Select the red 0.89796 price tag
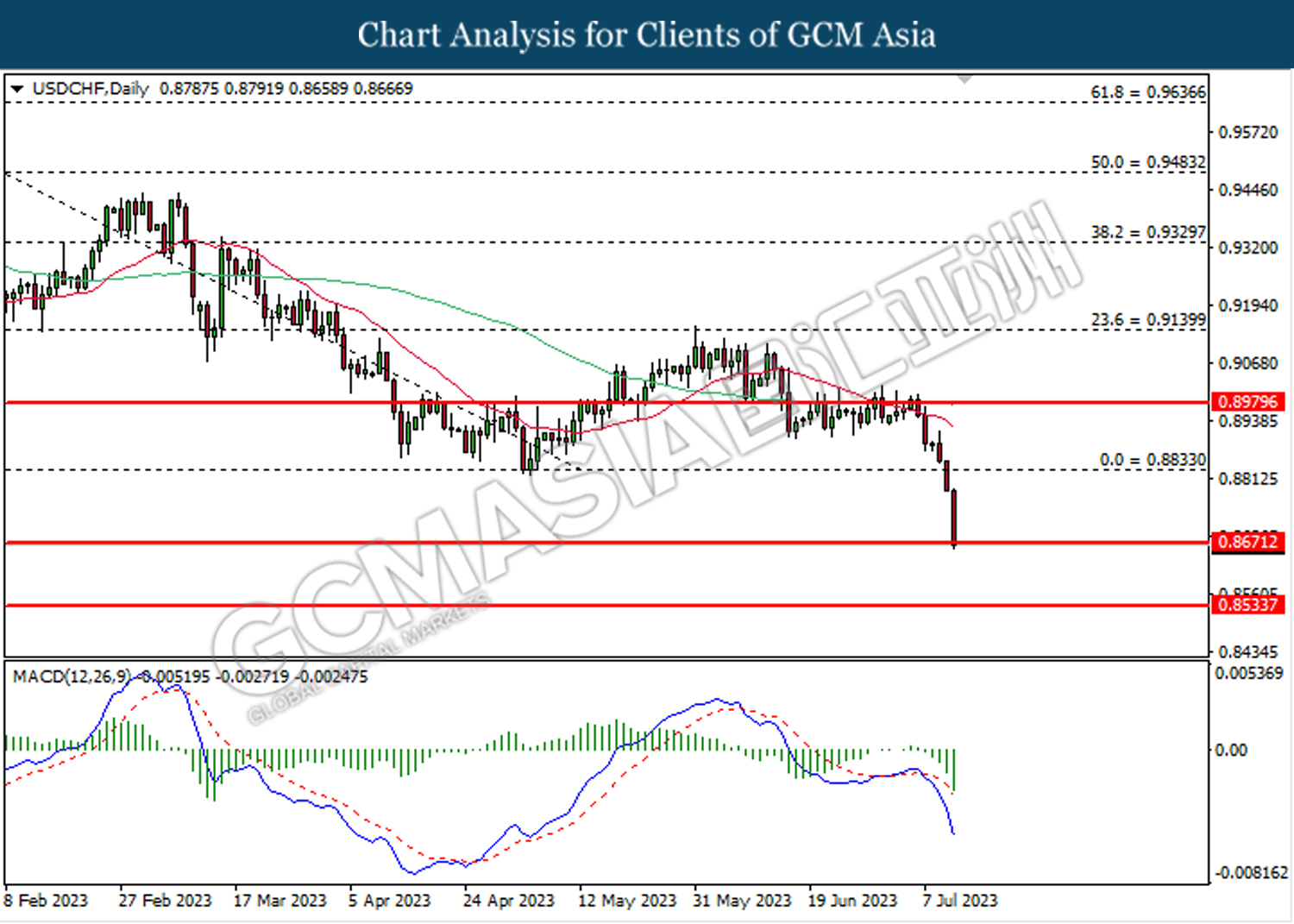This screenshot has height=924, width=1294. click(x=1248, y=402)
